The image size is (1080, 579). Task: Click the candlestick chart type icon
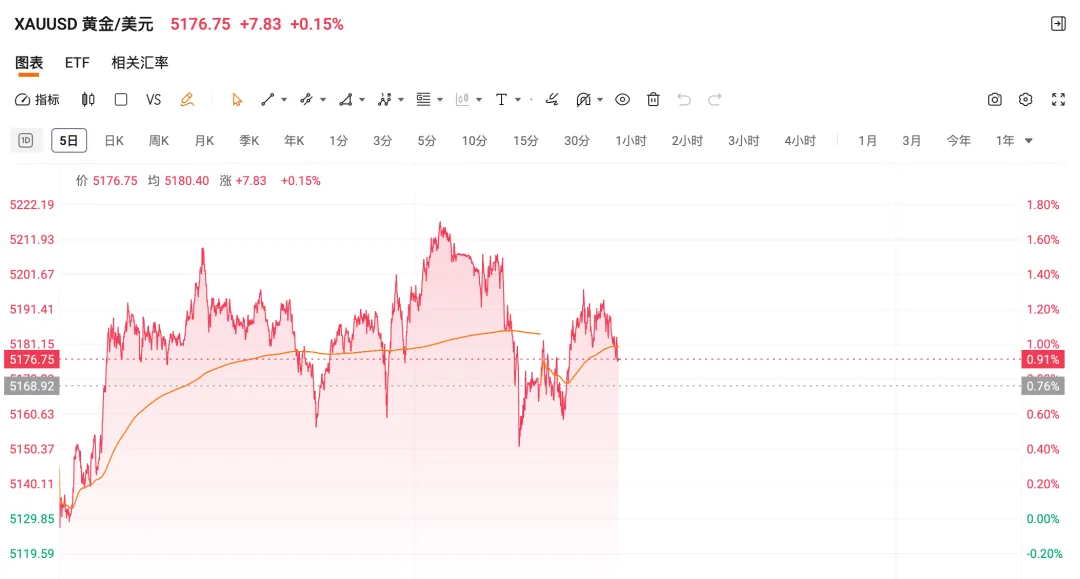(x=88, y=99)
